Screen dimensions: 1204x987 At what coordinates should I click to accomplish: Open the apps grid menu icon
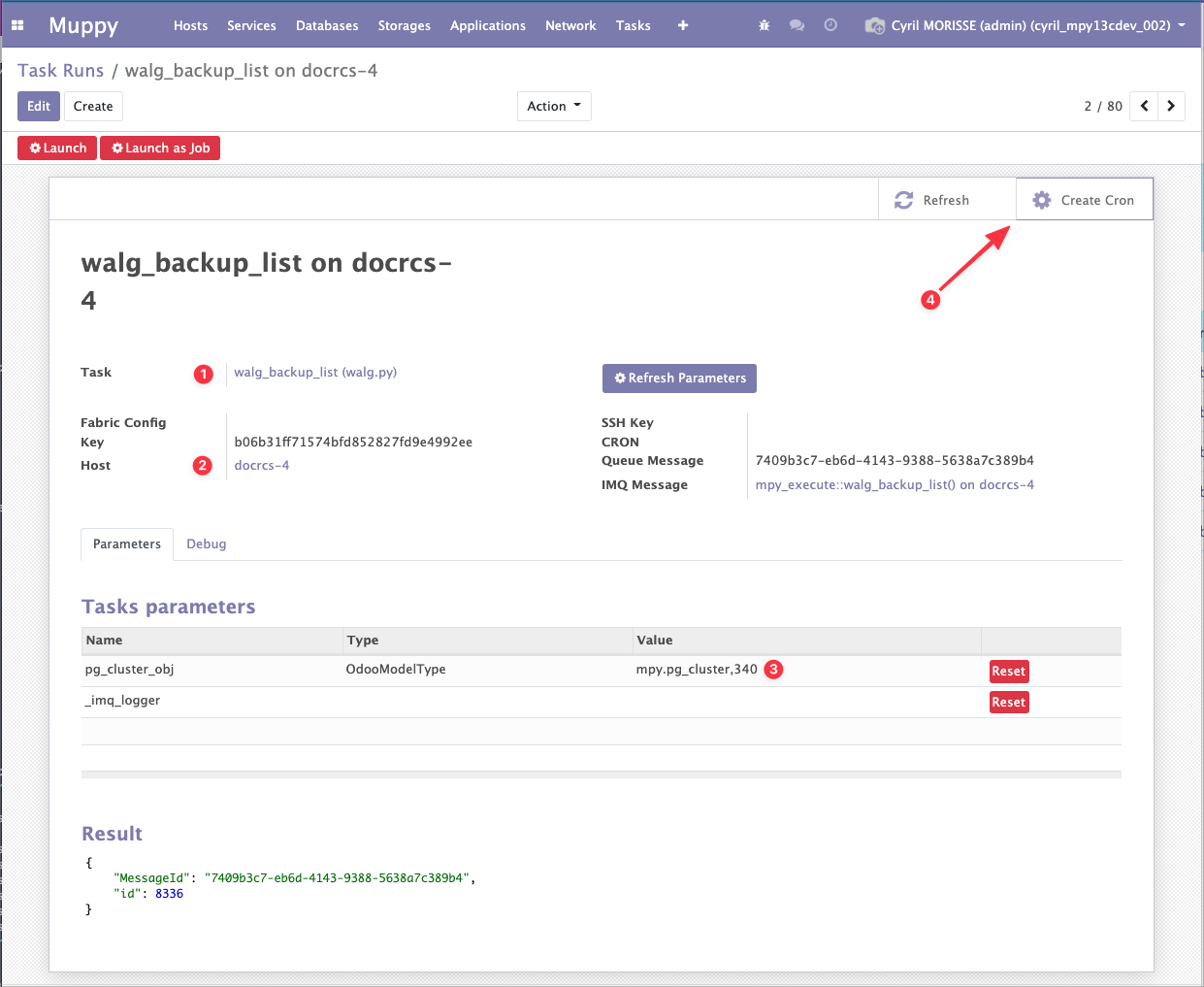(x=17, y=25)
